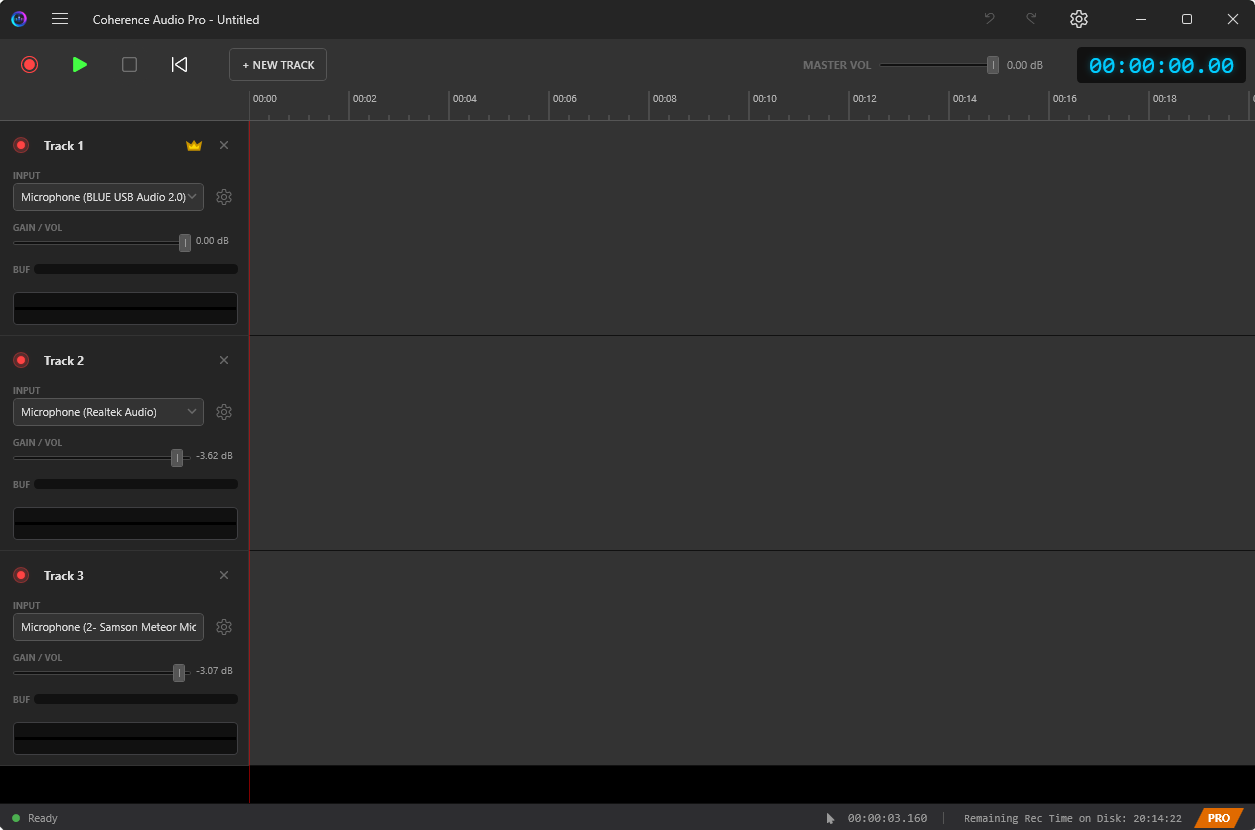Activate the skip-to-start transport icon
Image resolution: width=1255 pixels, height=830 pixels.
[x=179, y=64]
